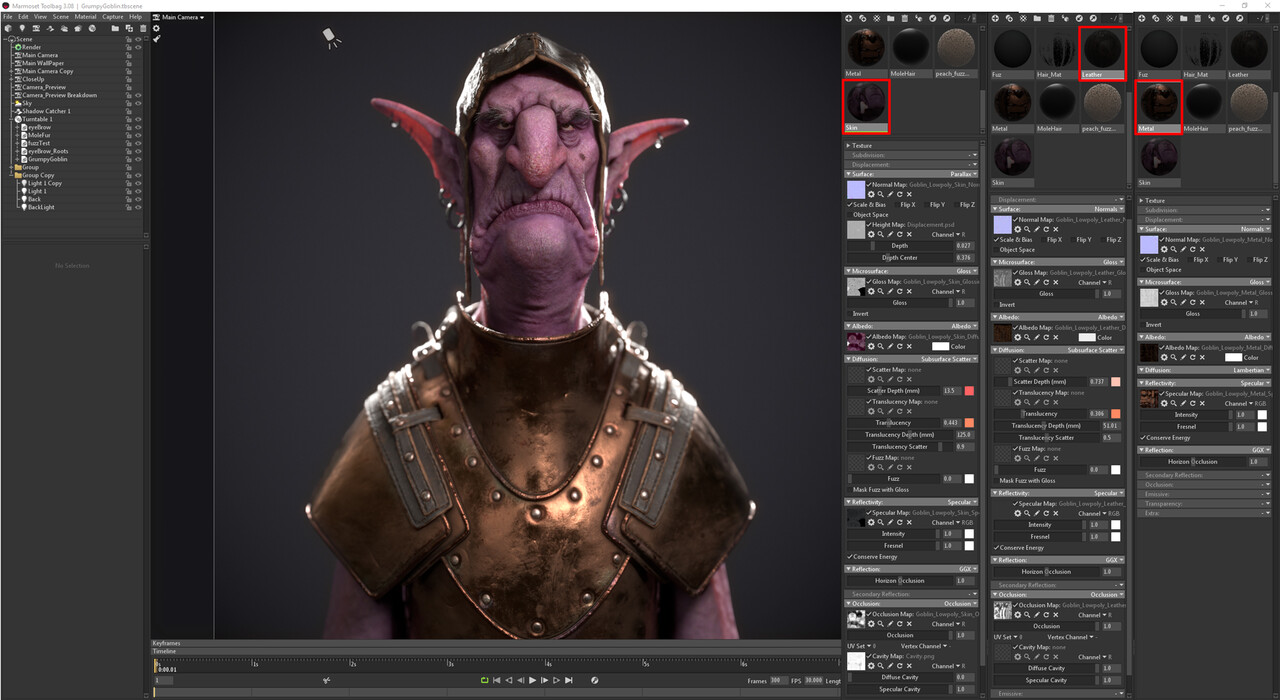Play the animation timeline
The height and width of the screenshot is (700, 1280).
pyautogui.click(x=532, y=680)
